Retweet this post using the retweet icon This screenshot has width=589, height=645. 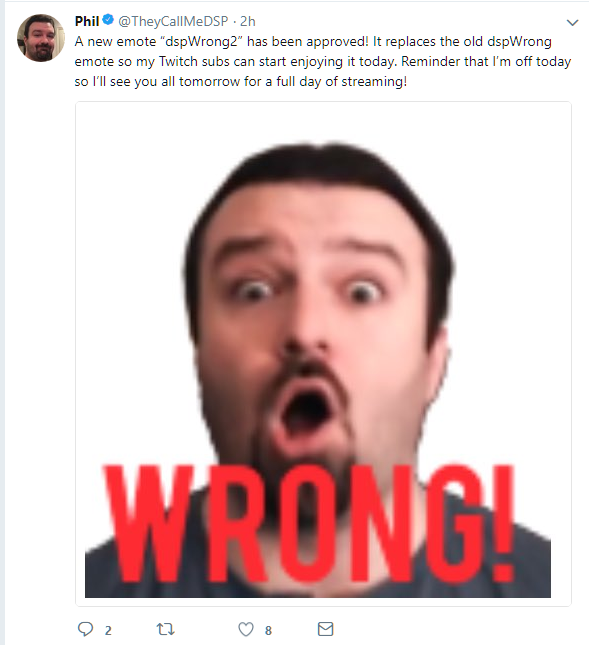[166, 629]
